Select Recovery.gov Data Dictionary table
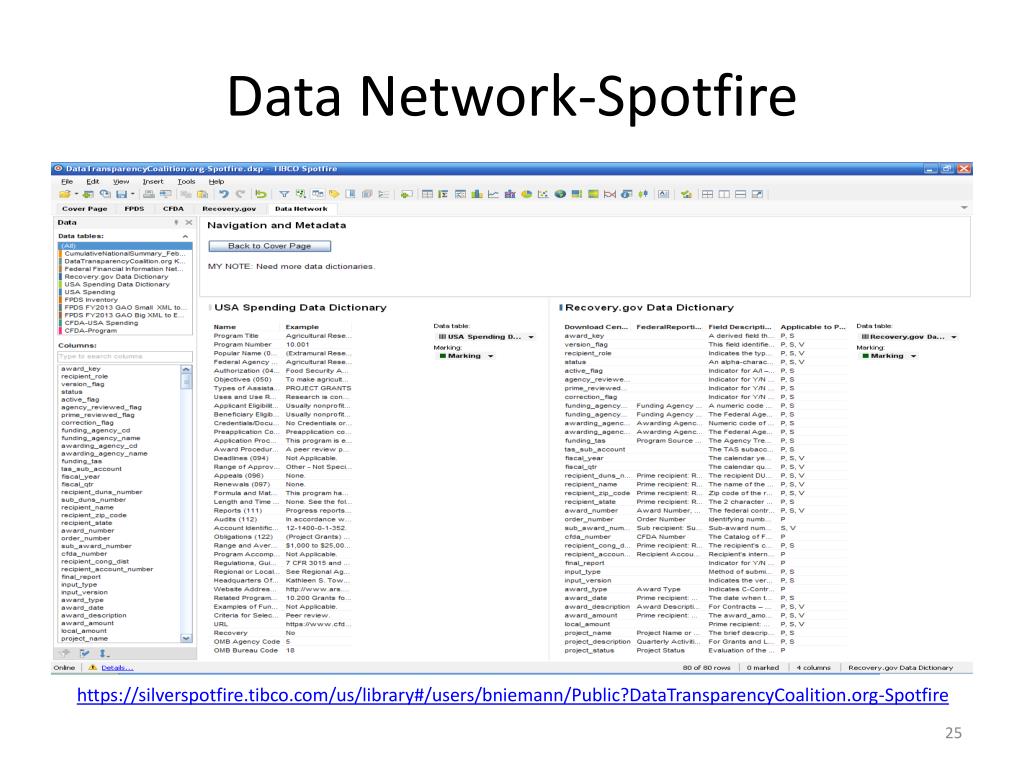 (125, 276)
